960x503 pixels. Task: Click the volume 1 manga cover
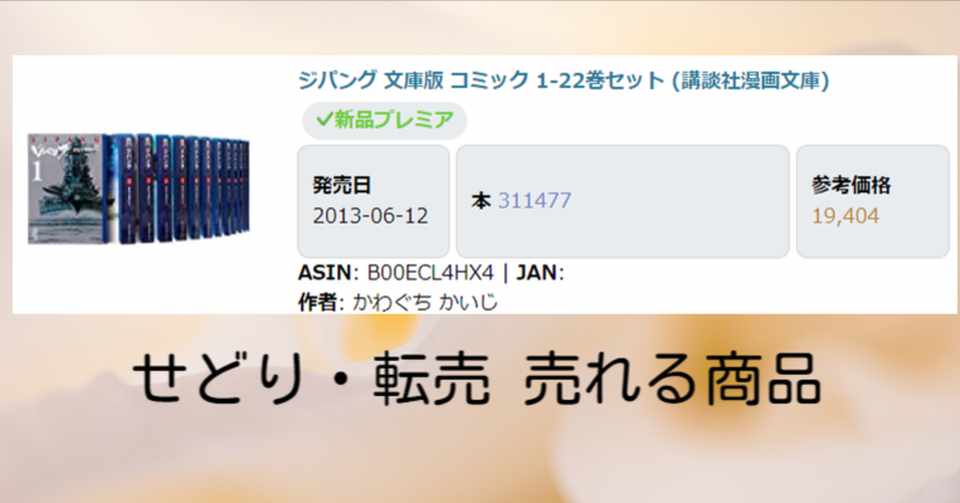pyautogui.click(x=66, y=189)
